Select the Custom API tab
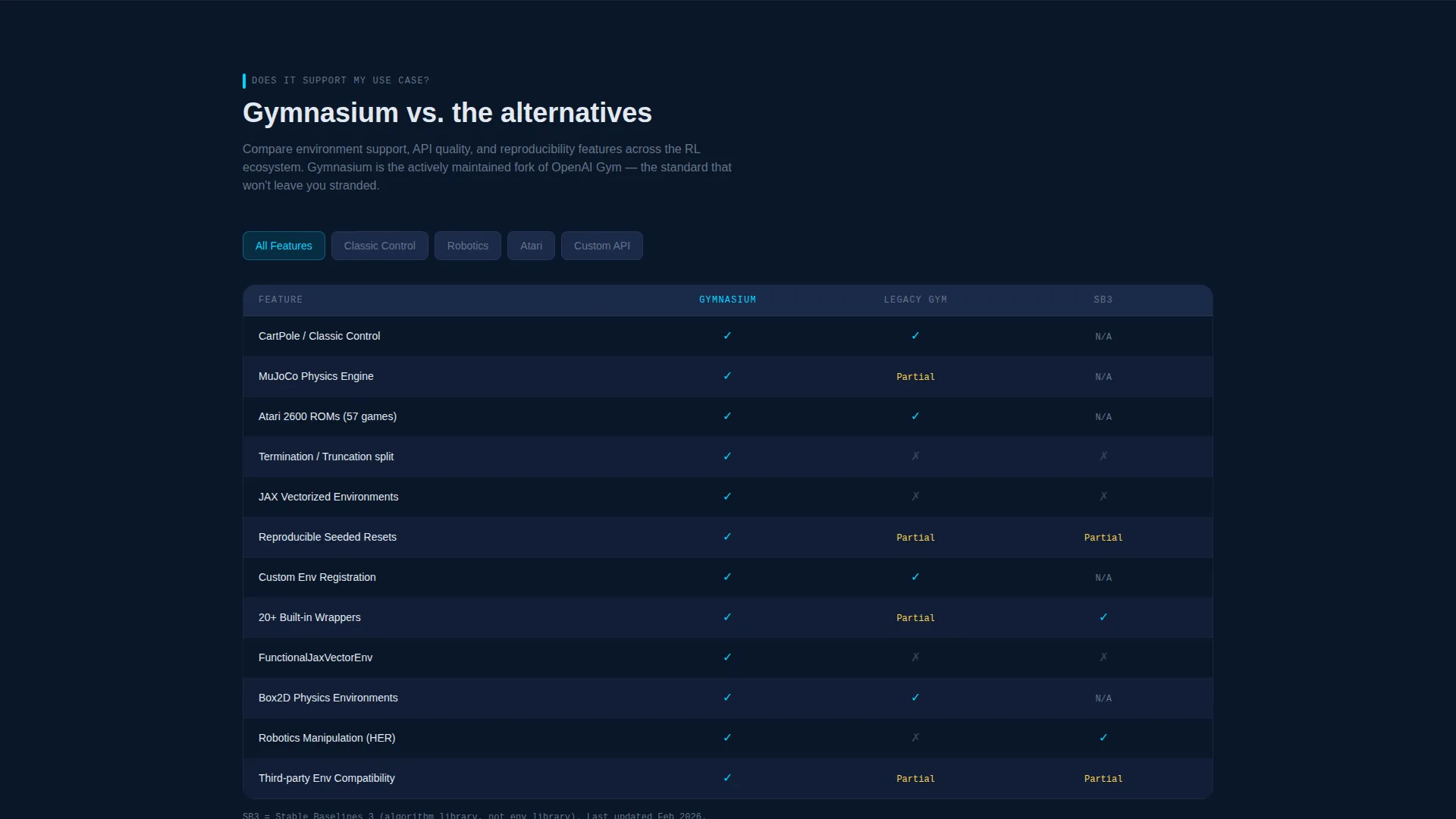This screenshot has height=819, width=1456. (x=602, y=246)
